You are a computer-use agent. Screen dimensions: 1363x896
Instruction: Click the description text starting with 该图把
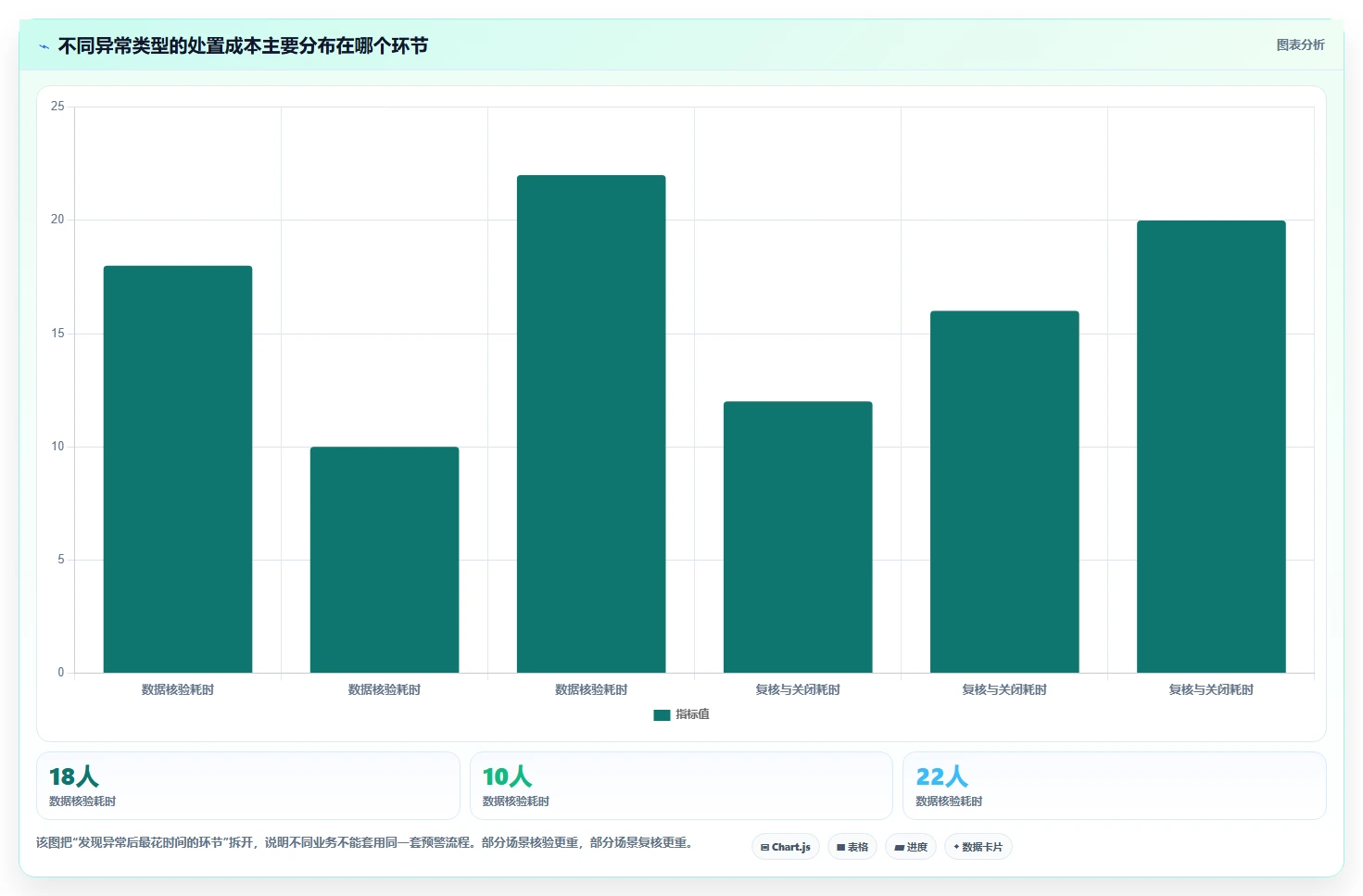point(365,842)
